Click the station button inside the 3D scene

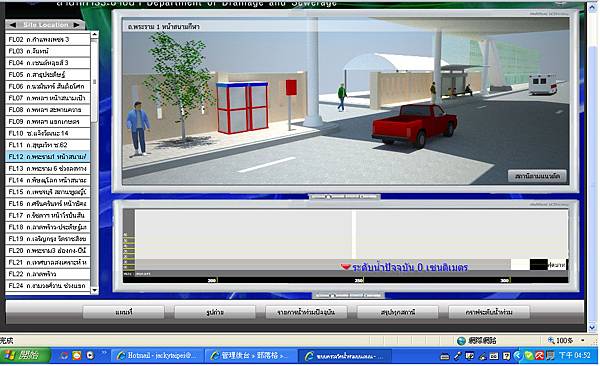pos(537,176)
